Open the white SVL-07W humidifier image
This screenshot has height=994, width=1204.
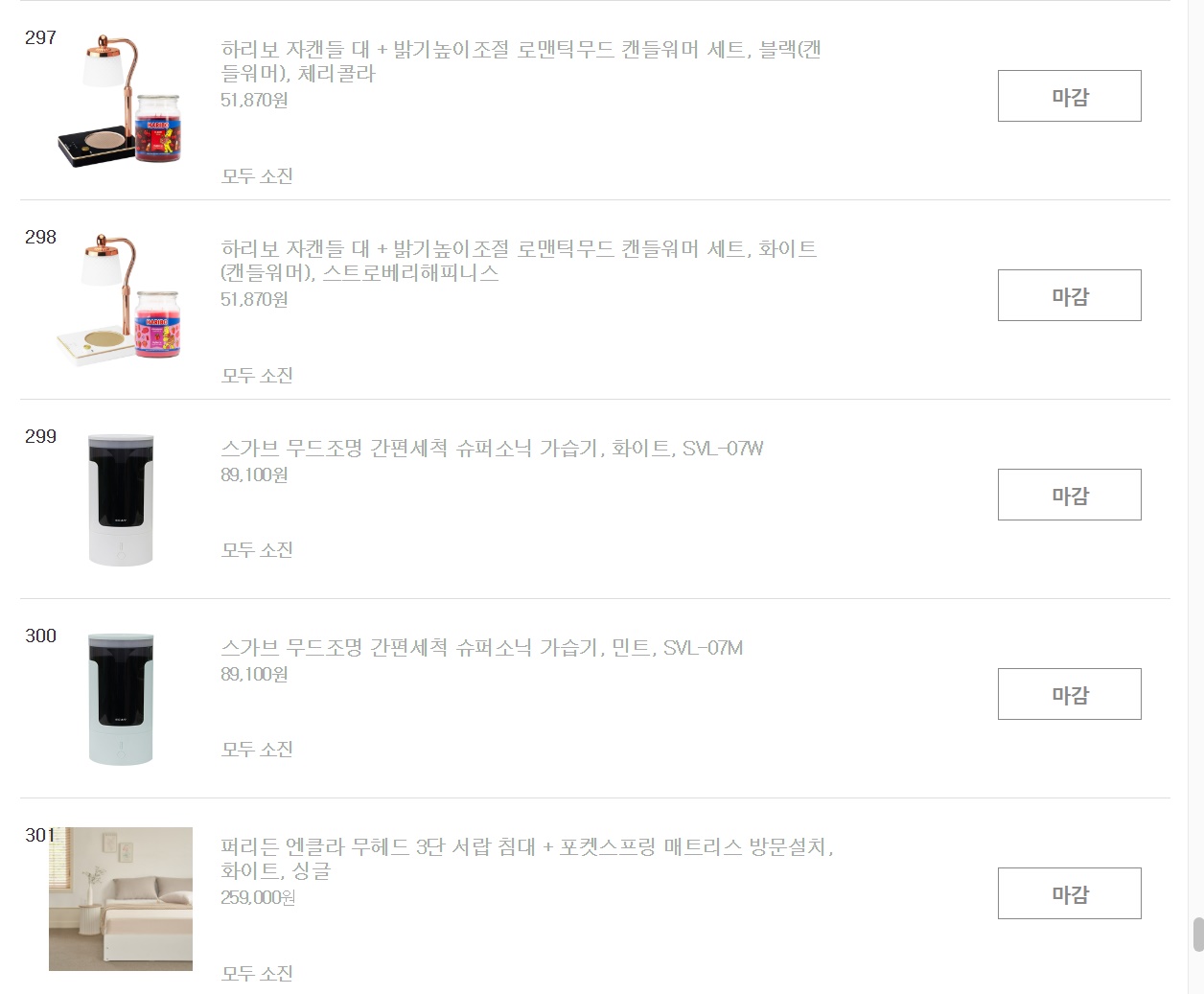pos(121,499)
